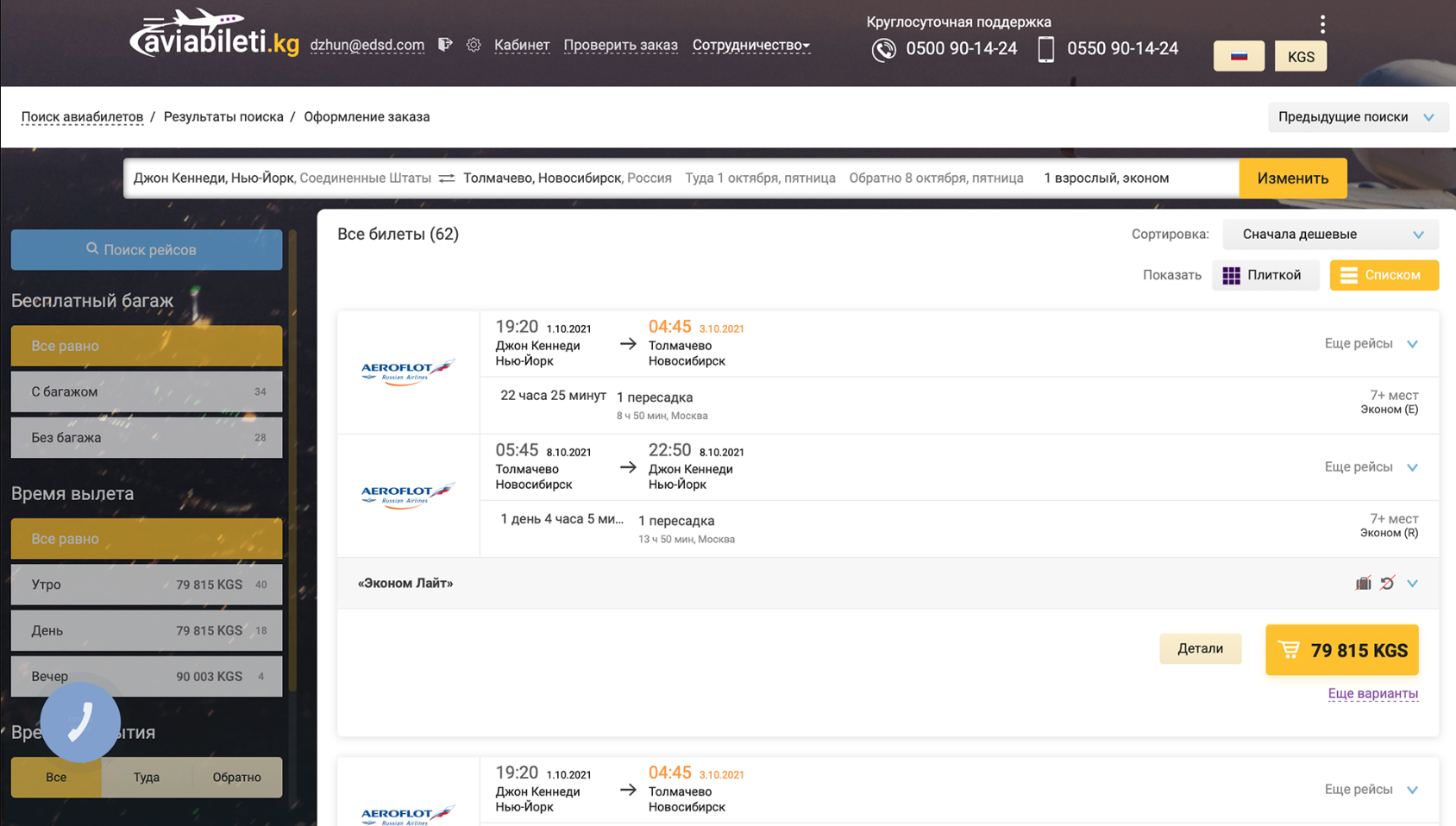Click the logout icon next to email
Screen dimensions: 1456x826
tap(445, 45)
